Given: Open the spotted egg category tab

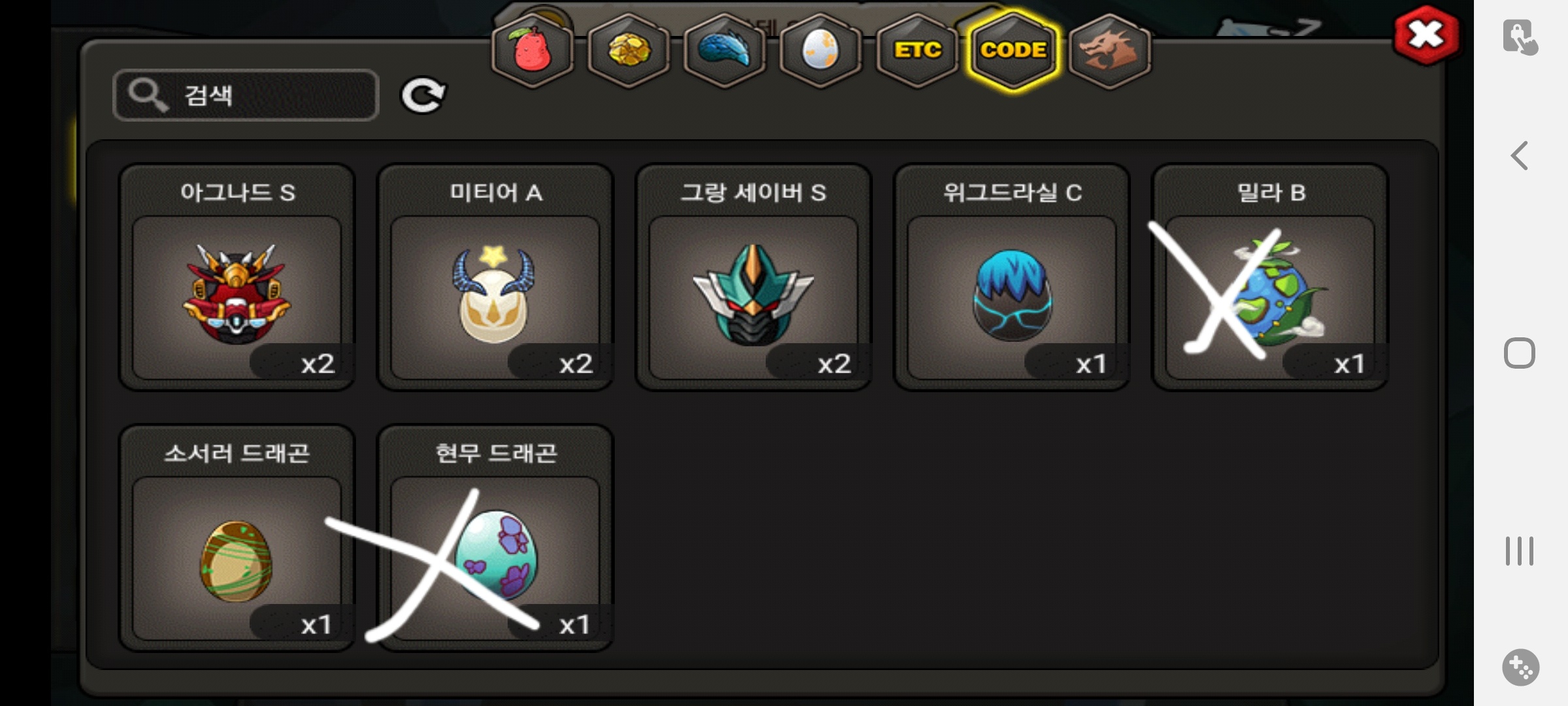Looking at the screenshot, I should (821, 50).
